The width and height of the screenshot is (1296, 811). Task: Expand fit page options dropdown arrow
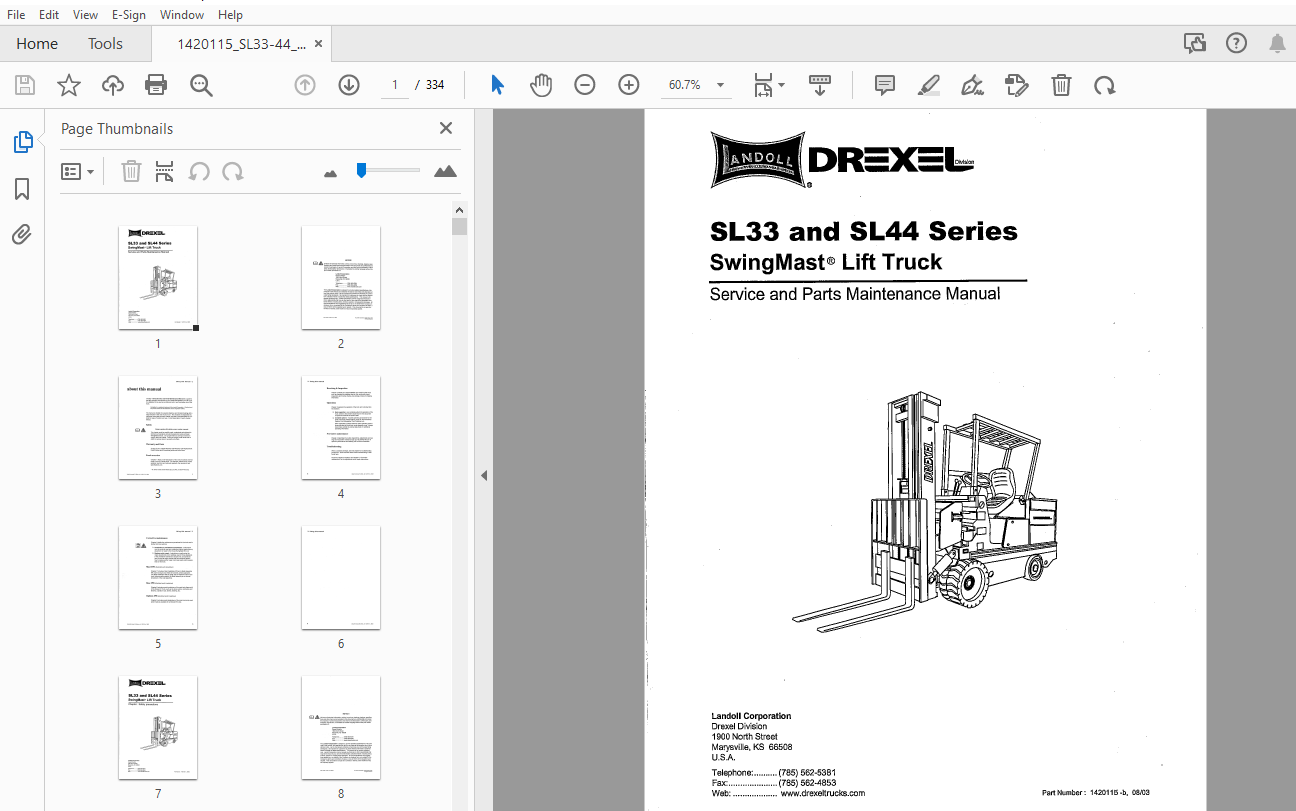pos(782,85)
